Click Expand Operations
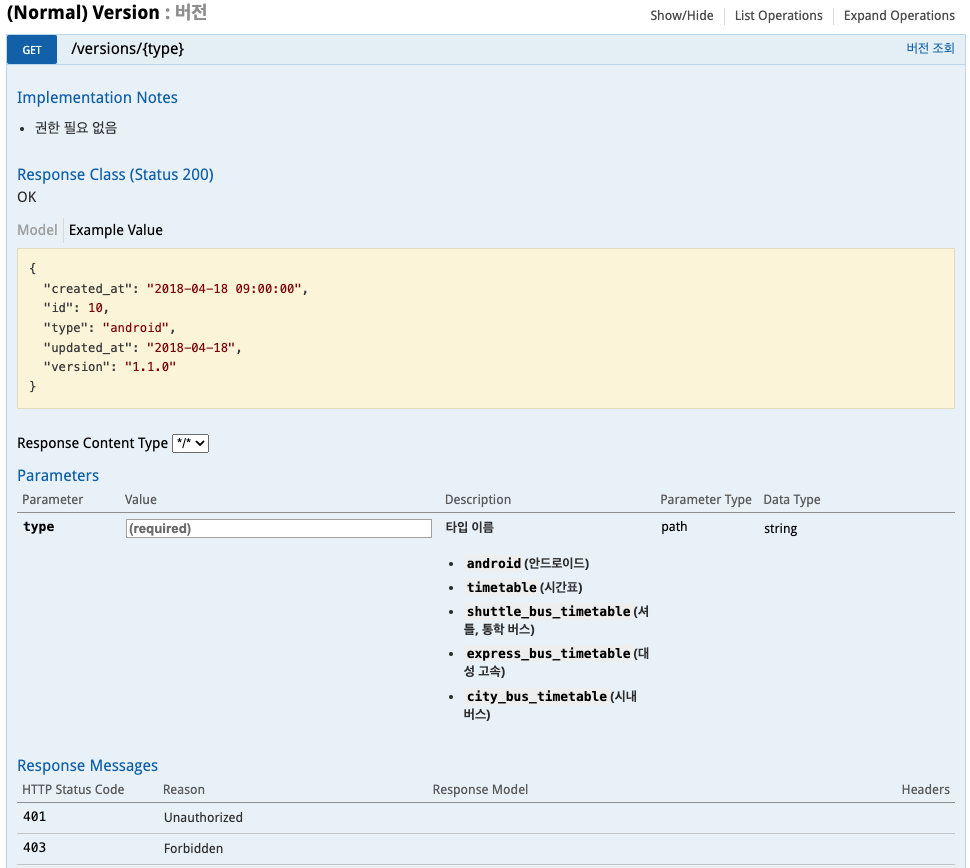This screenshot has width=970, height=868. click(899, 15)
